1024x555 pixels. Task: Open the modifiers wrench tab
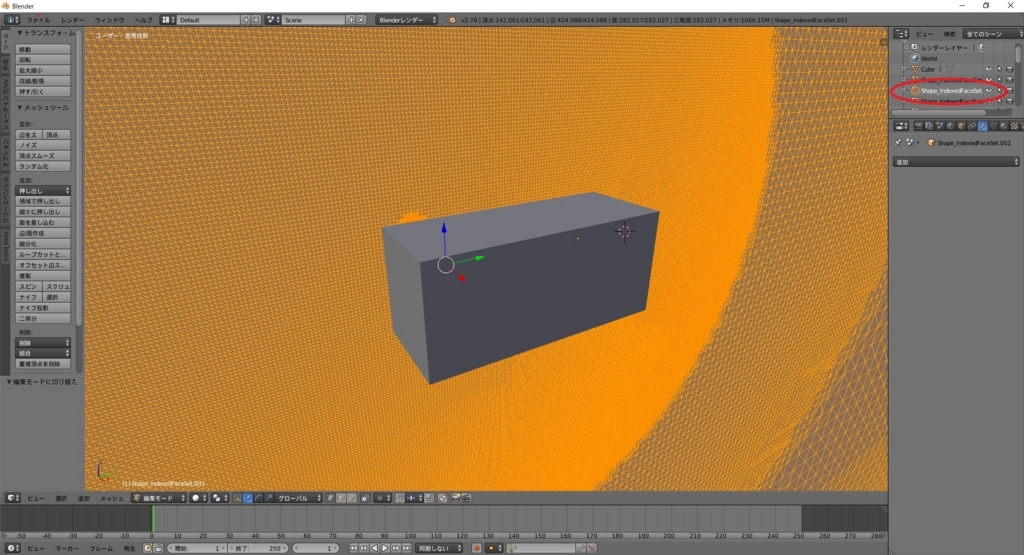pos(983,126)
